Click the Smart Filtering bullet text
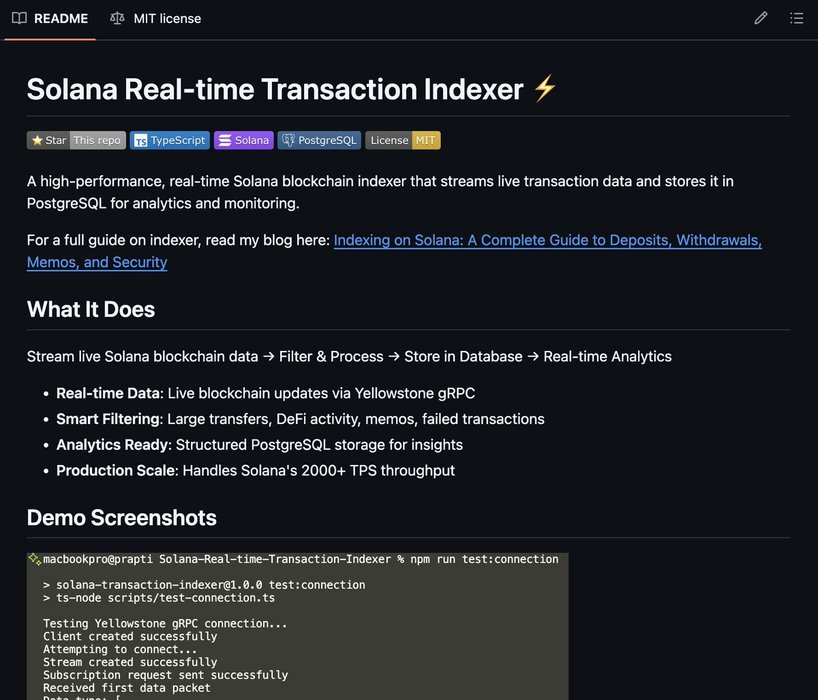This screenshot has width=818, height=700. point(300,419)
